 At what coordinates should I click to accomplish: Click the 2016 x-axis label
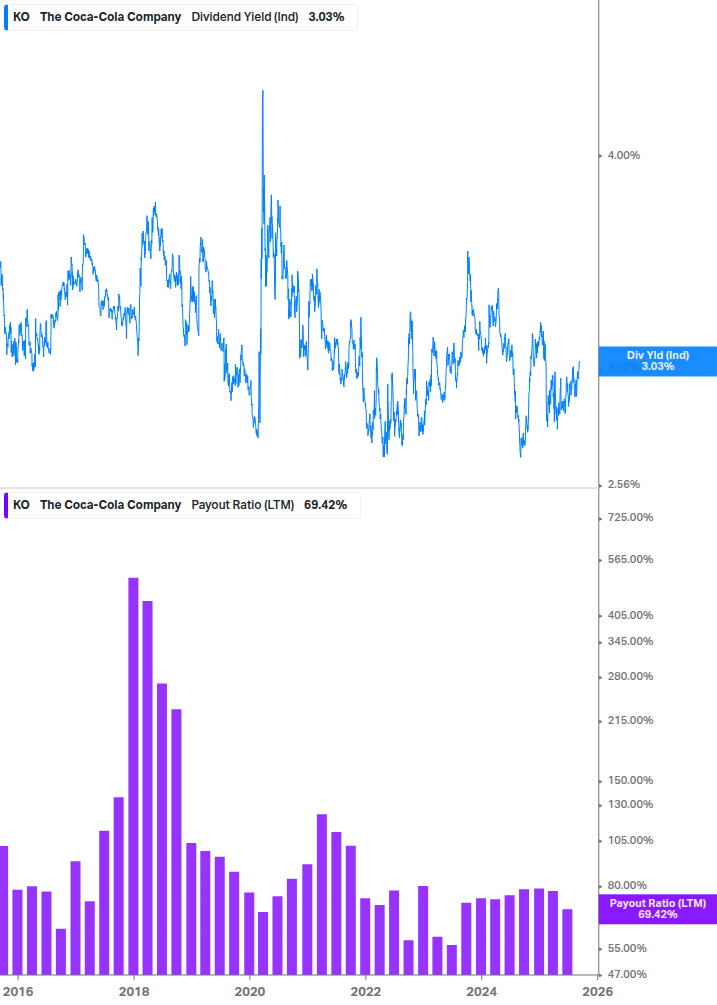[x=17, y=992]
